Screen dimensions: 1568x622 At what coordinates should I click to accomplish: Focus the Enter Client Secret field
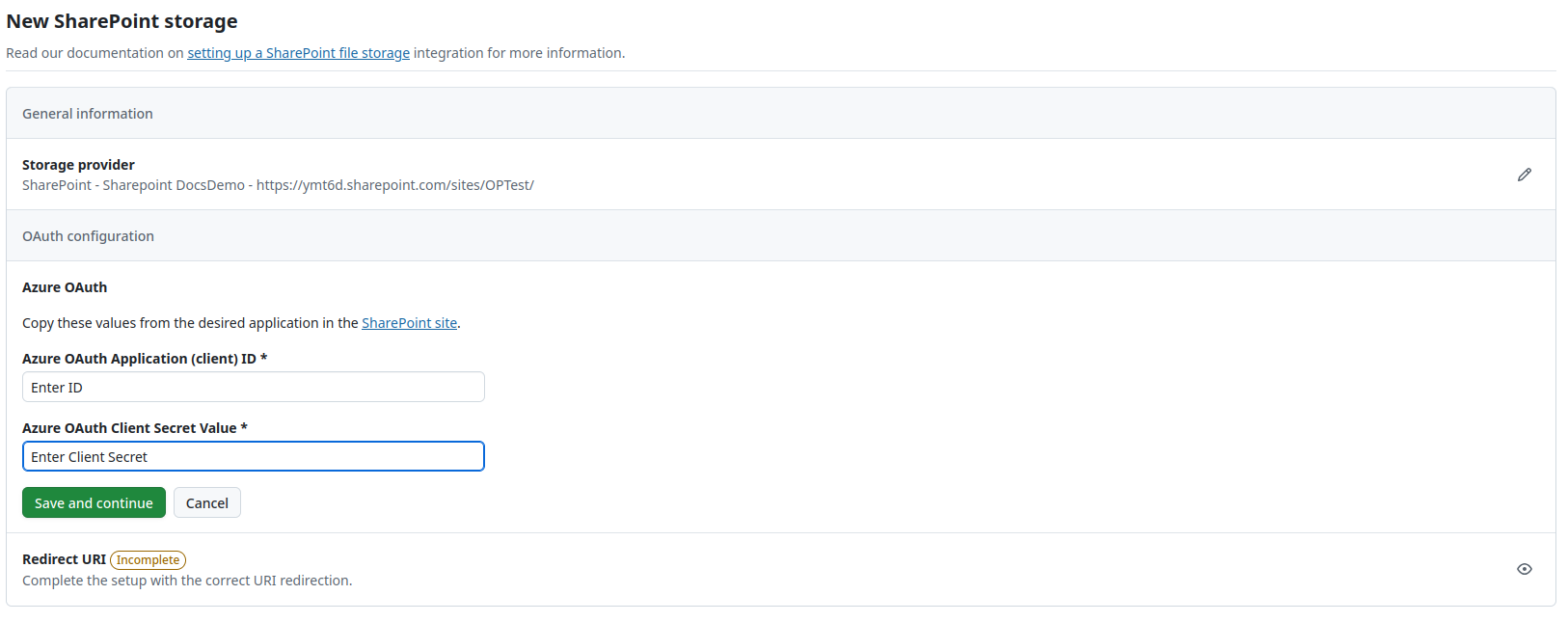pos(253,456)
